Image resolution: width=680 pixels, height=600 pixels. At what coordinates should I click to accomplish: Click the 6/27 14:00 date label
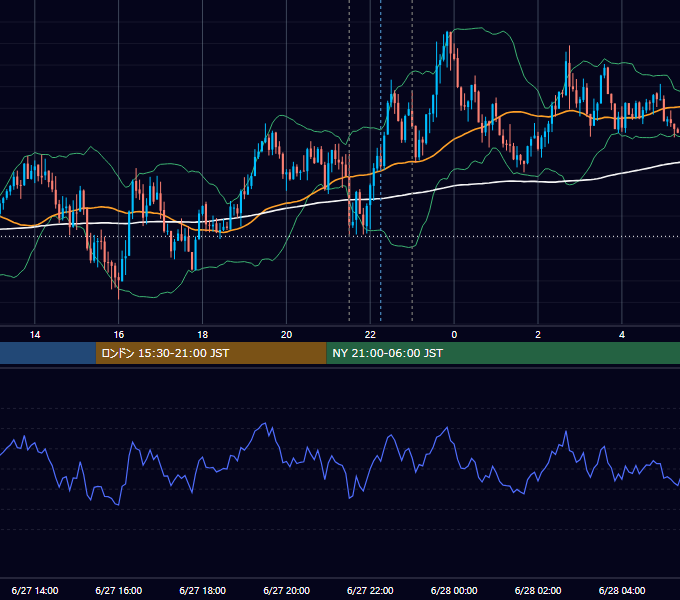click(35, 590)
